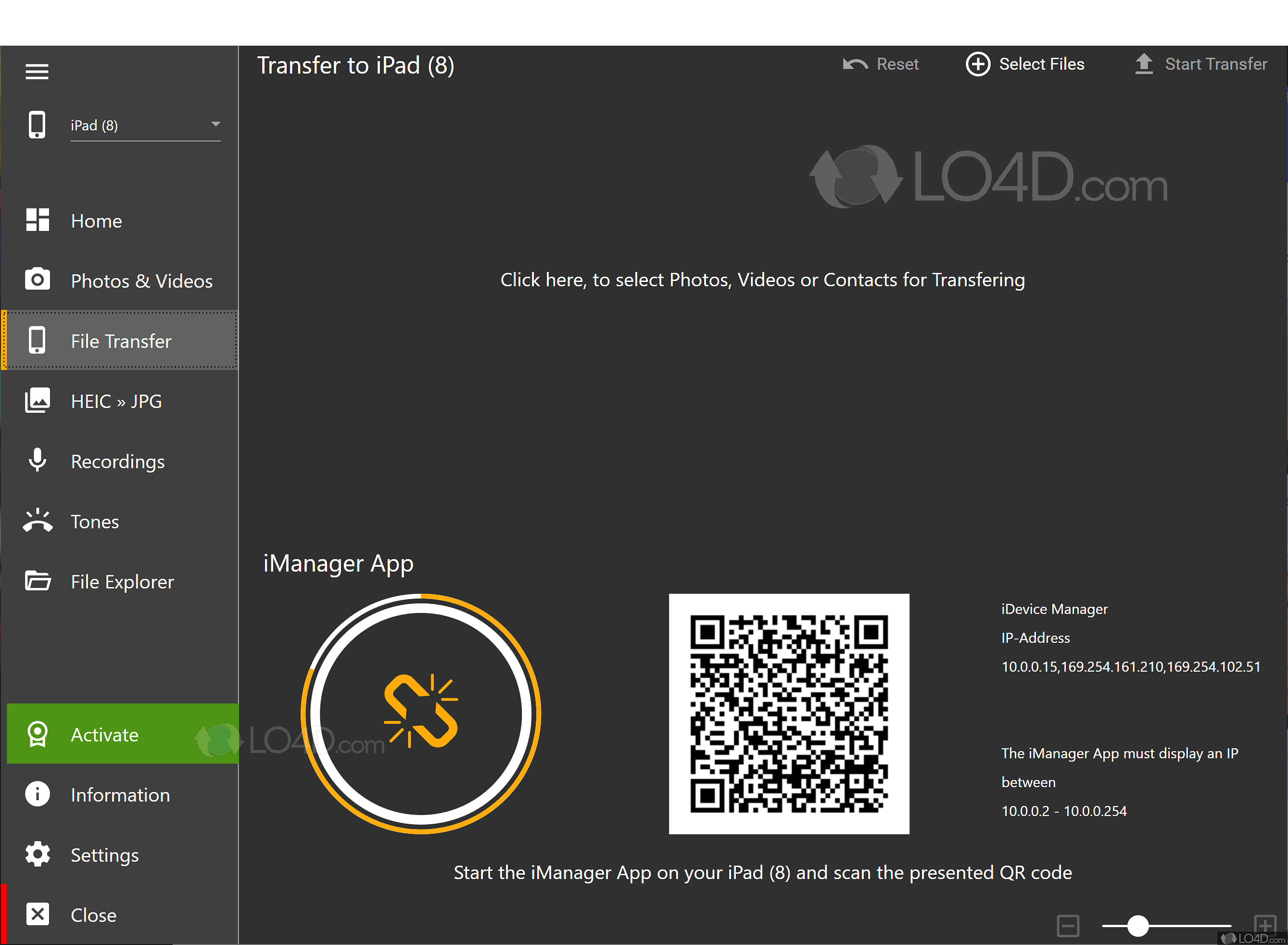Open the iPad (8) device dropdown
The image size is (1288, 945).
(145, 125)
